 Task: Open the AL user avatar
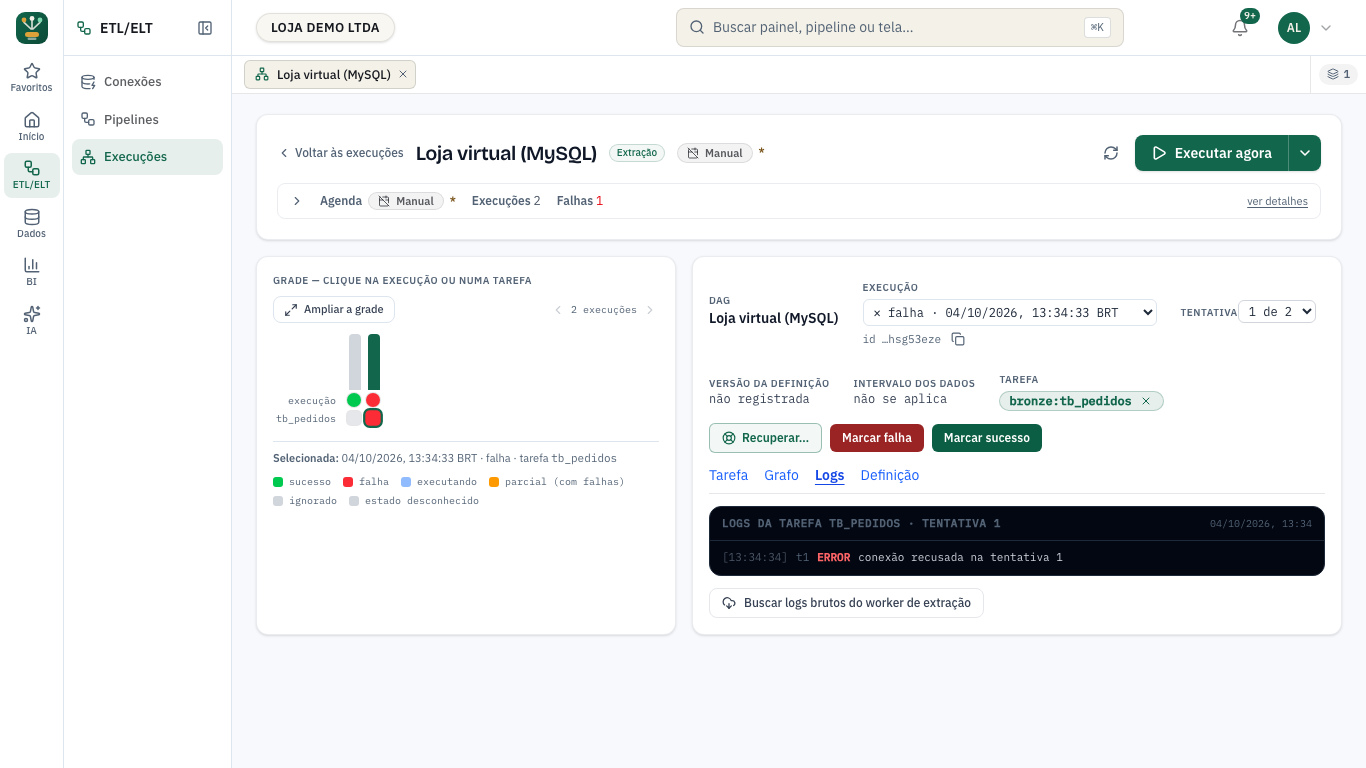(1294, 28)
